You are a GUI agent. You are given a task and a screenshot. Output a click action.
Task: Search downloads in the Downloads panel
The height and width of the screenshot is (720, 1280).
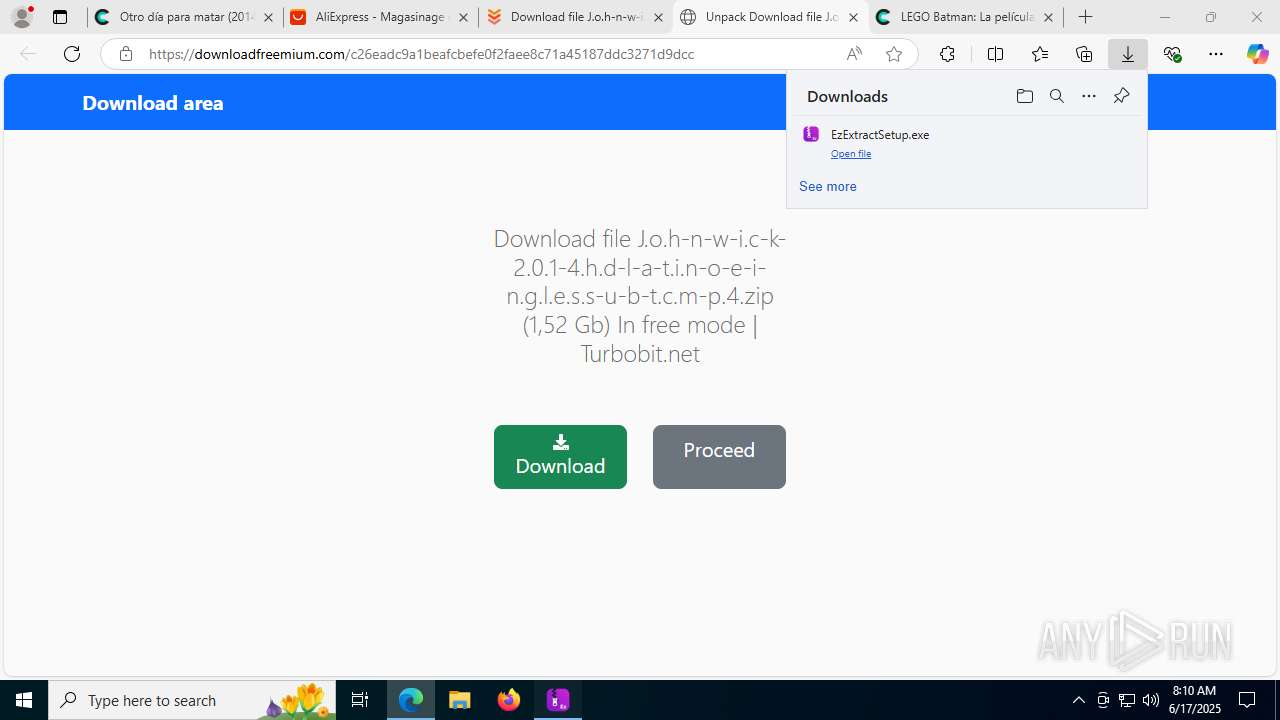[x=1057, y=96]
